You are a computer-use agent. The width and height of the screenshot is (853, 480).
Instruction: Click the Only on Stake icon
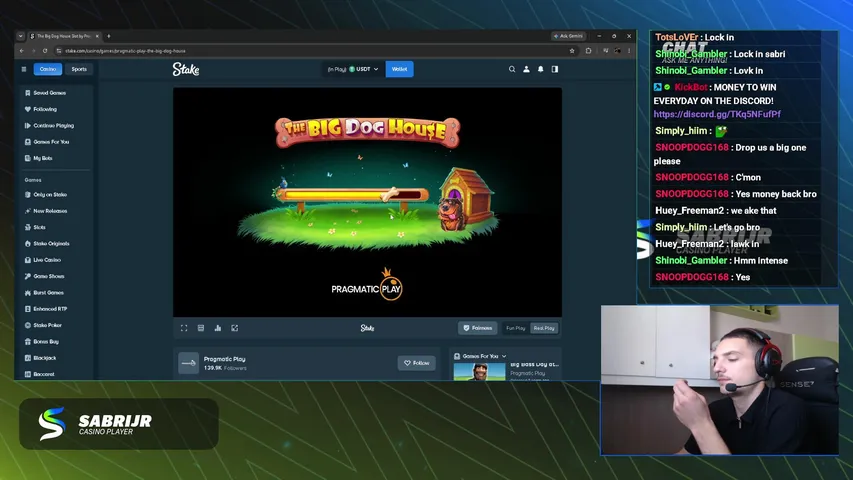click(28, 194)
